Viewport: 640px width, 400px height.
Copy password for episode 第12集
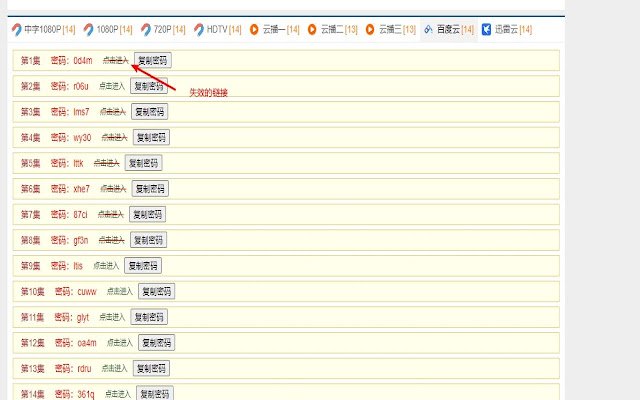(157, 343)
